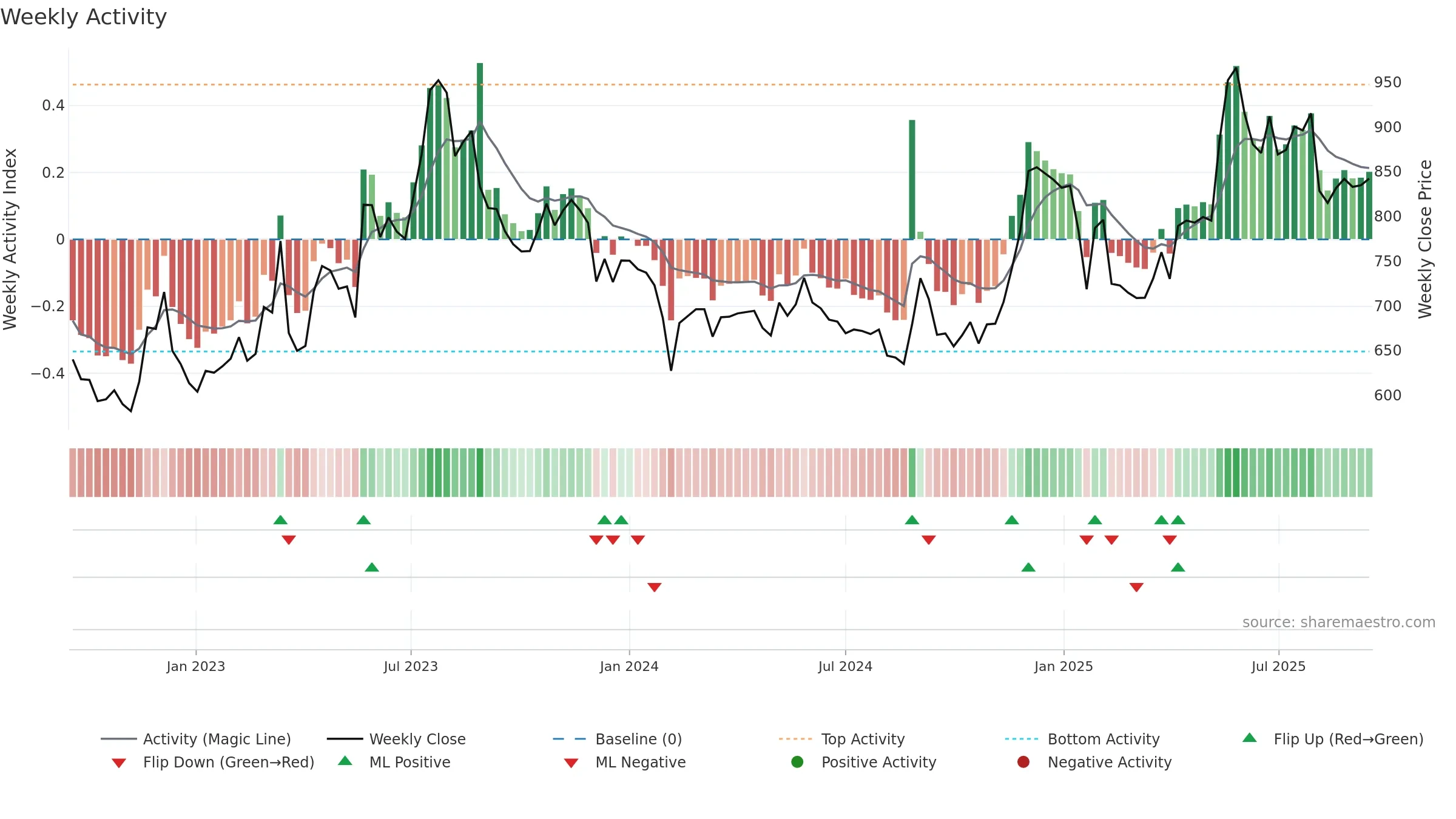
Task: Click the green triangle icon beside ML Positive legend
Action: (x=345, y=761)
